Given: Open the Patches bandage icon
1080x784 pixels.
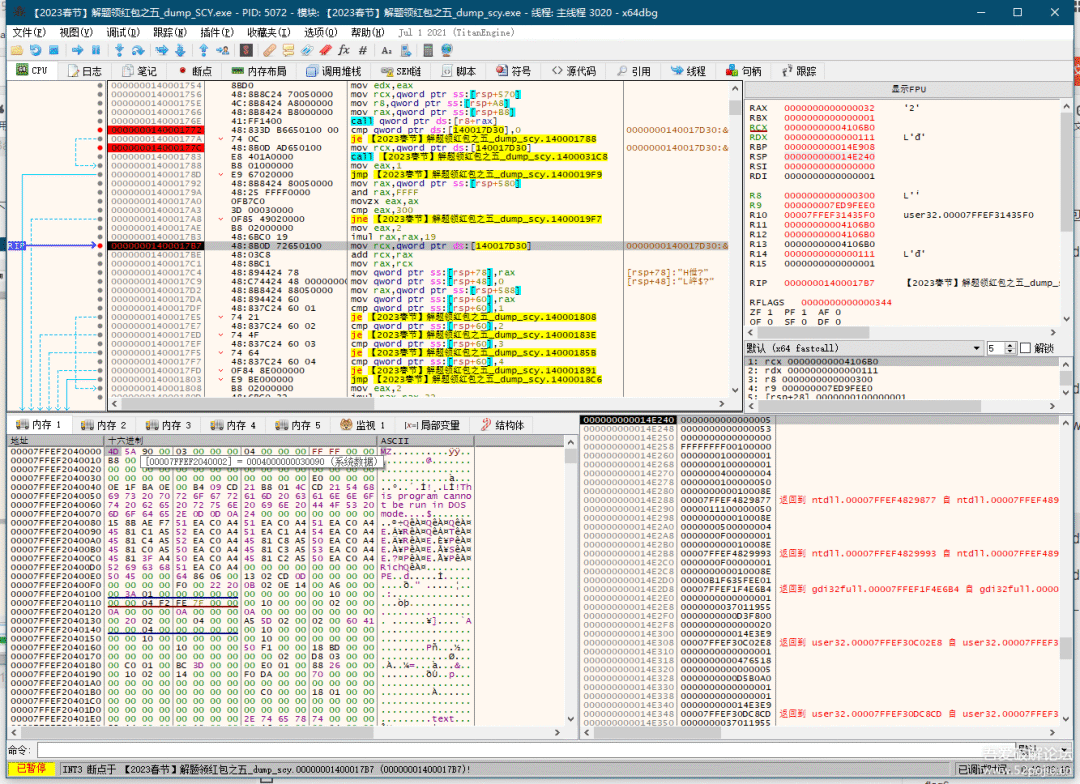Looking at the screenshot, I should click(x=269, y=50).
